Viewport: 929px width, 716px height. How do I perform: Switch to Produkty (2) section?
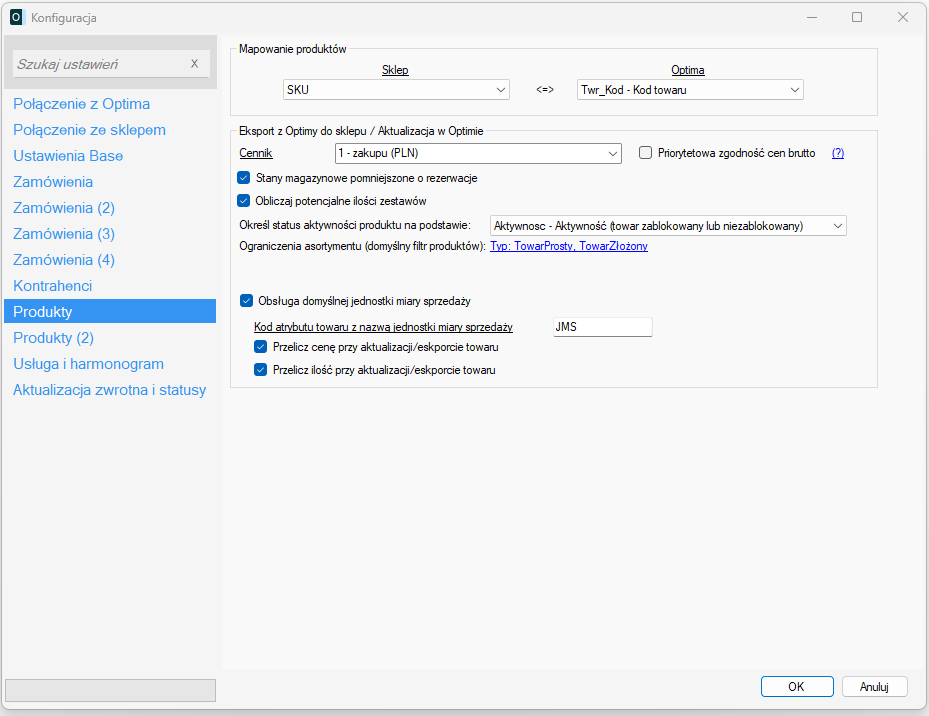(x=53, y=338)
